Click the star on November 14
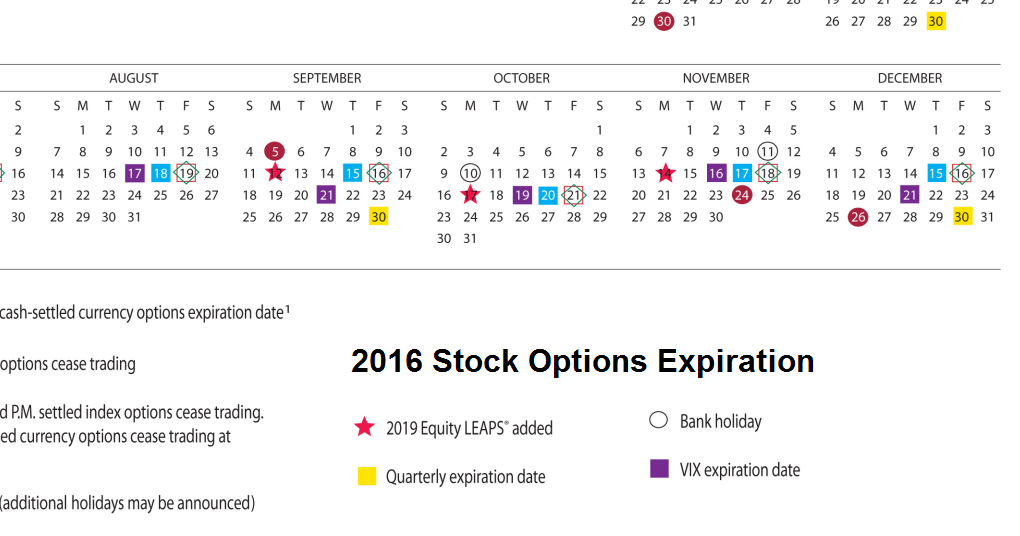1020x536 pixels. pos(665,173)
